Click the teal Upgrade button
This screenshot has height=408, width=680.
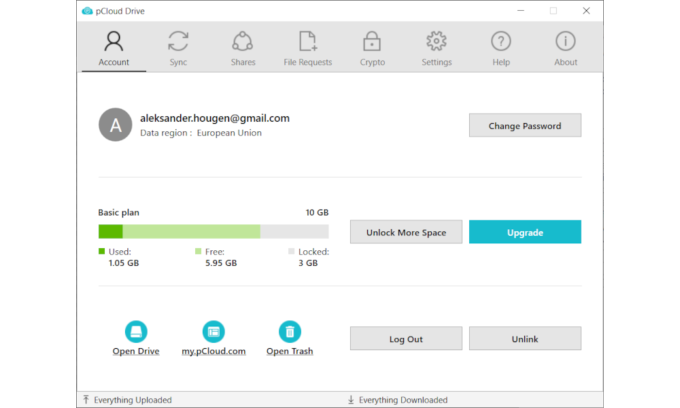[x=525, y=232]
